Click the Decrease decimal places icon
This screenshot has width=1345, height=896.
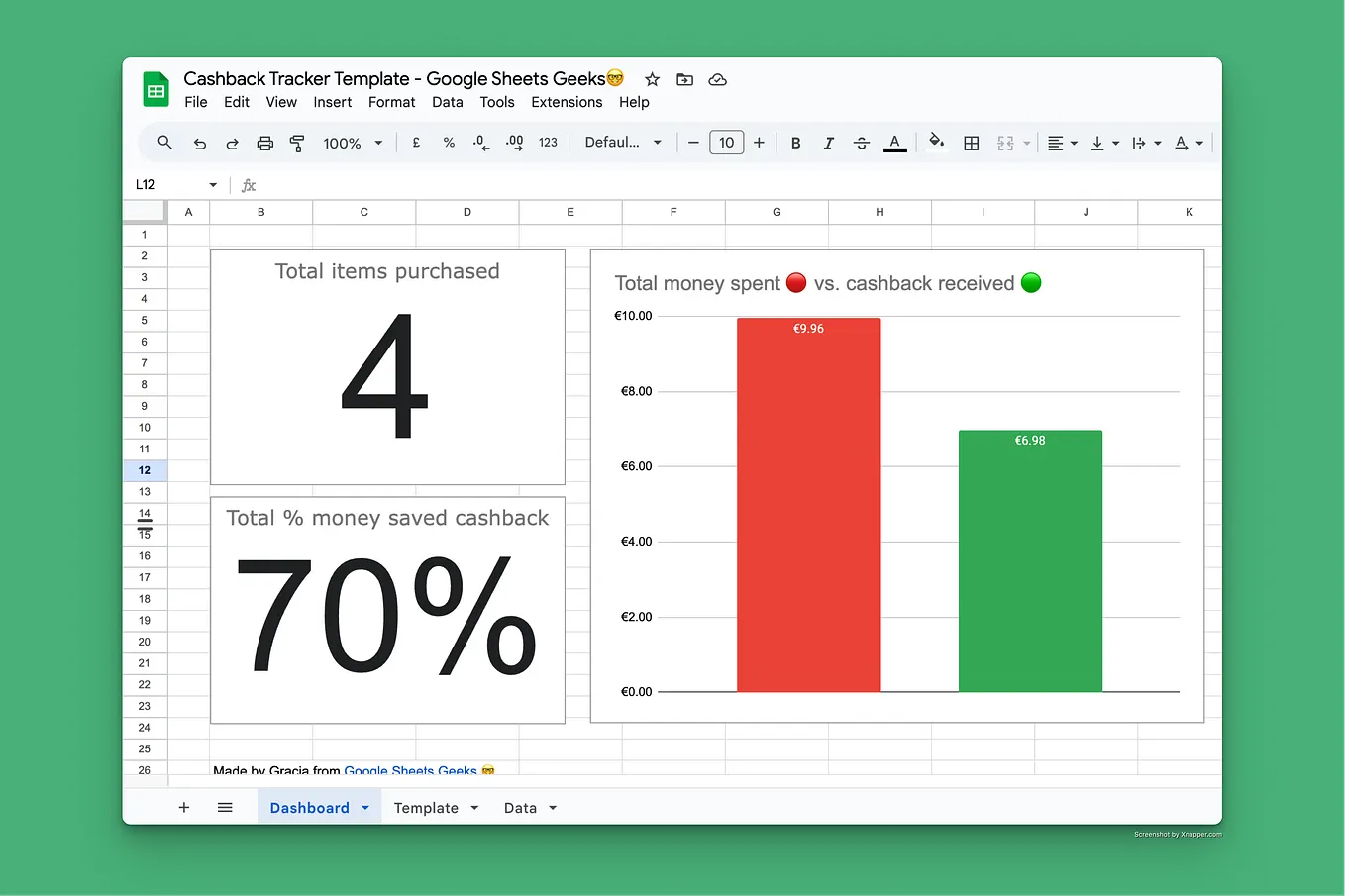click(480, 143)
